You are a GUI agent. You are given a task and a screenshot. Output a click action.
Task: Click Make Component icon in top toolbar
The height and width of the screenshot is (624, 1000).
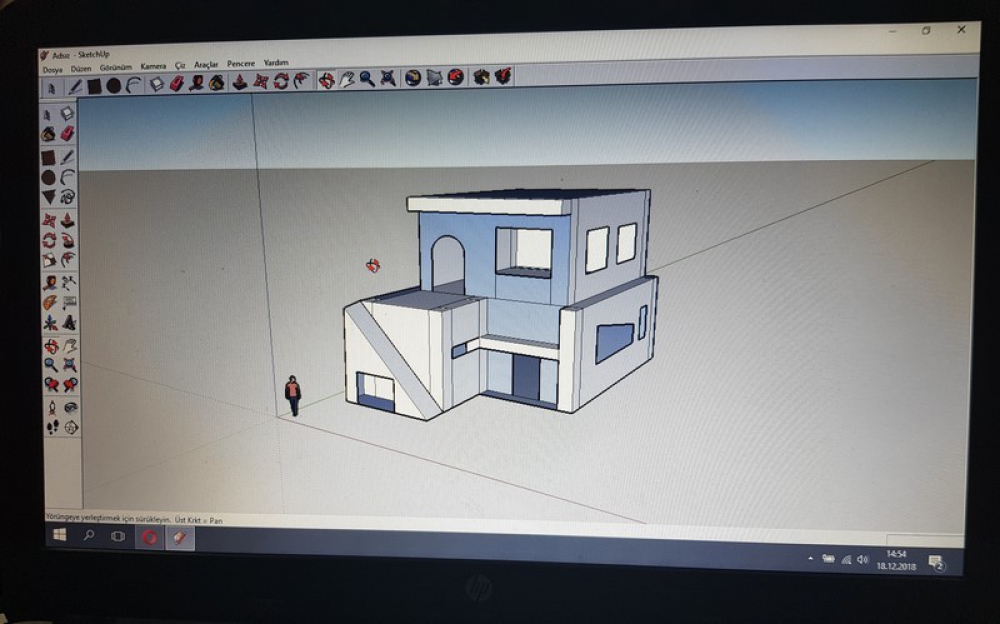[x=156, y=84]
